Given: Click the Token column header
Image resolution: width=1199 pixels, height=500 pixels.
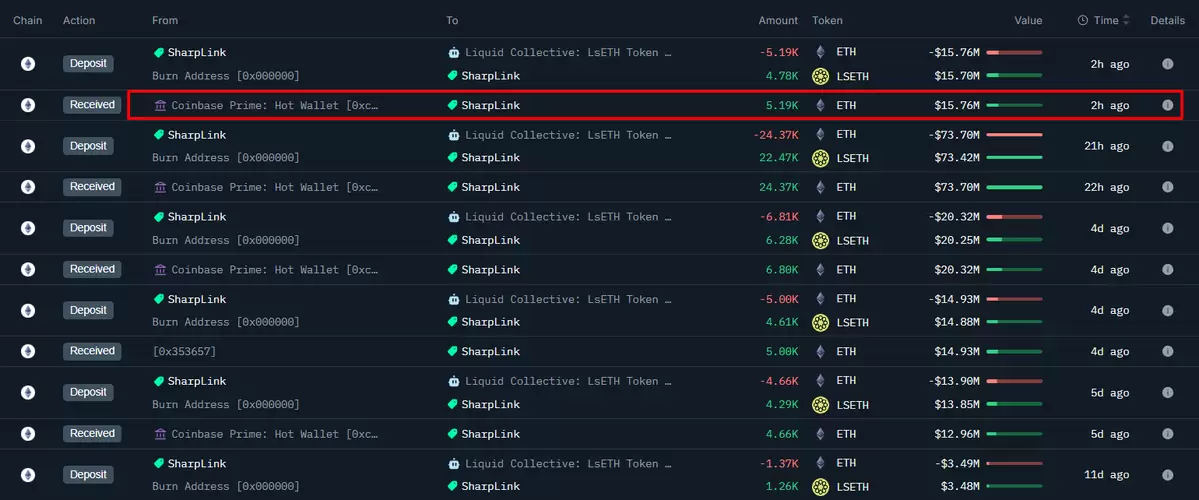Looking at the screenshot, I should click(827, 21).
